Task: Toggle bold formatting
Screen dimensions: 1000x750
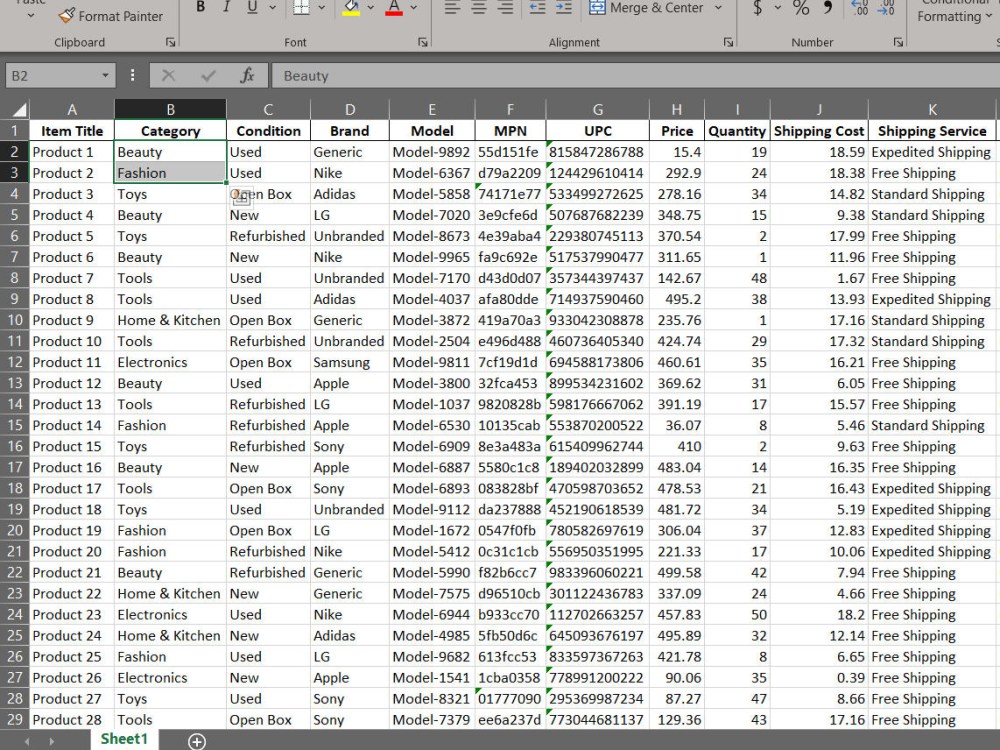Action: 200,8
